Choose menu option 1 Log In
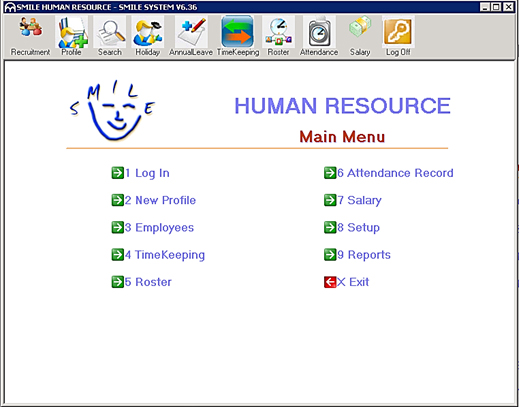The width and height of the screenshot is (519, 407). (x=140, y=173)
